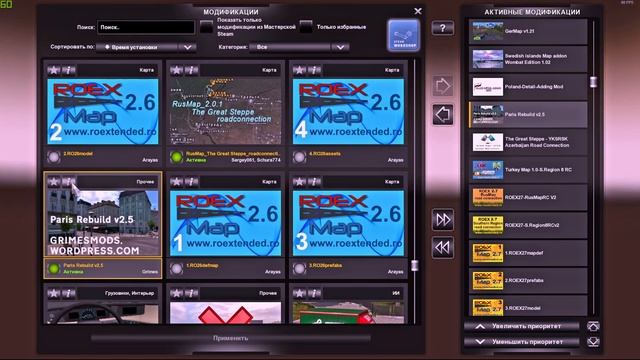This screenshot has width=640, height=360.
Task: Click the status circle of 3.RO26prefabs
Action: pos(299,269)
